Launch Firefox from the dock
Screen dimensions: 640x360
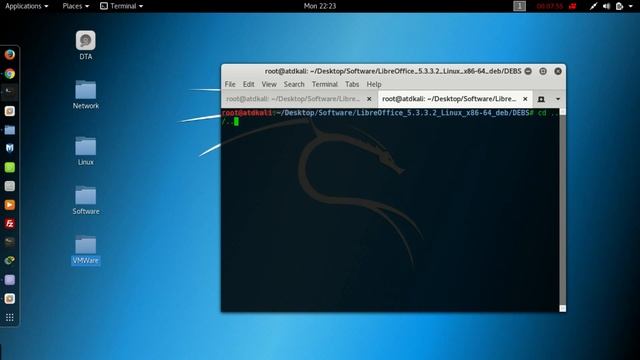[x=10, y=54]
